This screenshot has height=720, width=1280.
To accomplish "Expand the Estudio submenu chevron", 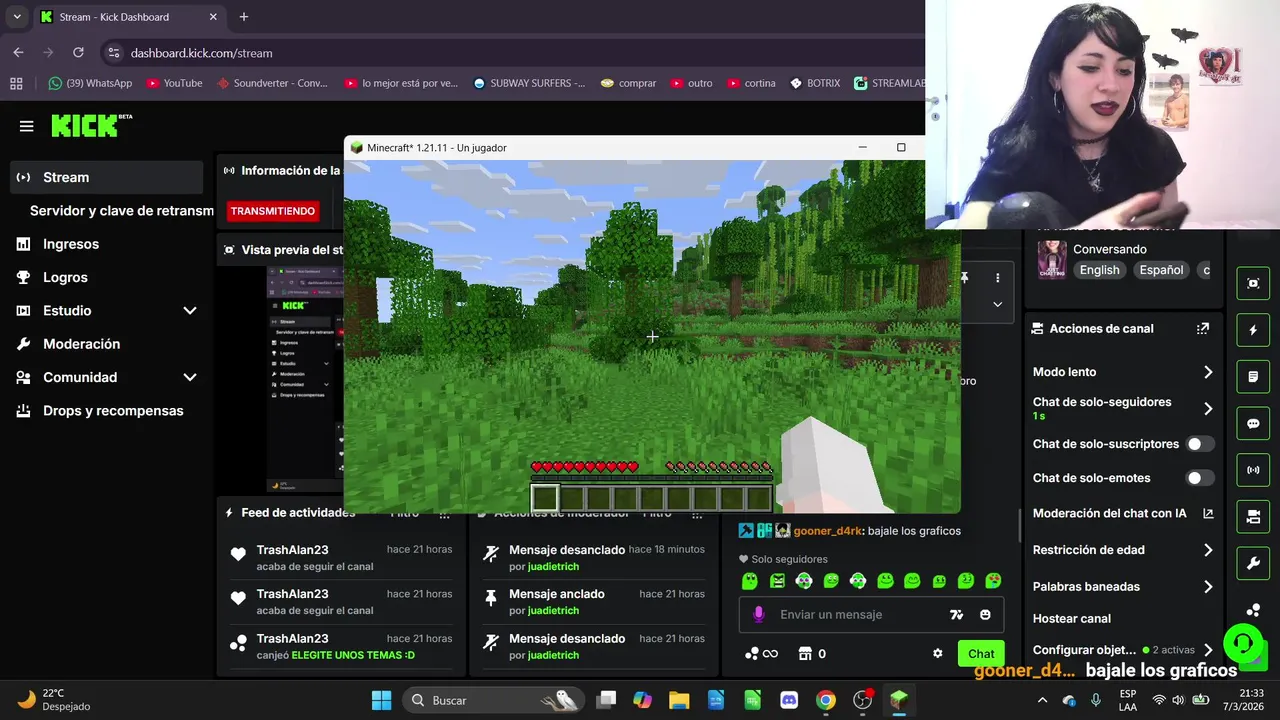I will click(190, 311).
